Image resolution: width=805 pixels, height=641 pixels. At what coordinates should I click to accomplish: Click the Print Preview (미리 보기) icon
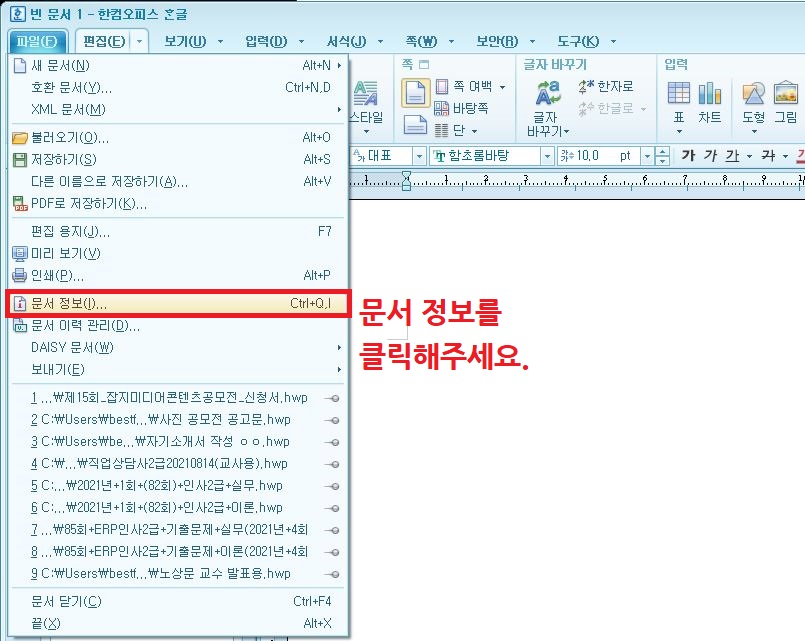20,254
